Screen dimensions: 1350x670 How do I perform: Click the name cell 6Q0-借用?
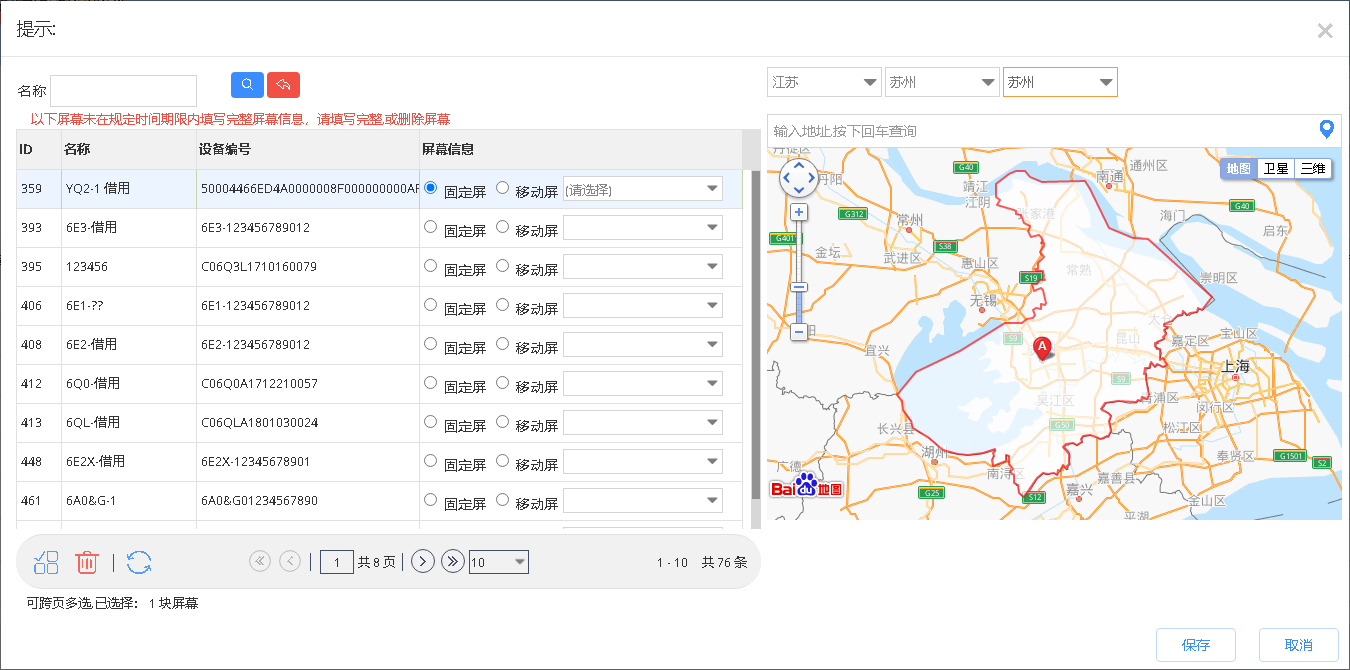(x=93, y=384)
